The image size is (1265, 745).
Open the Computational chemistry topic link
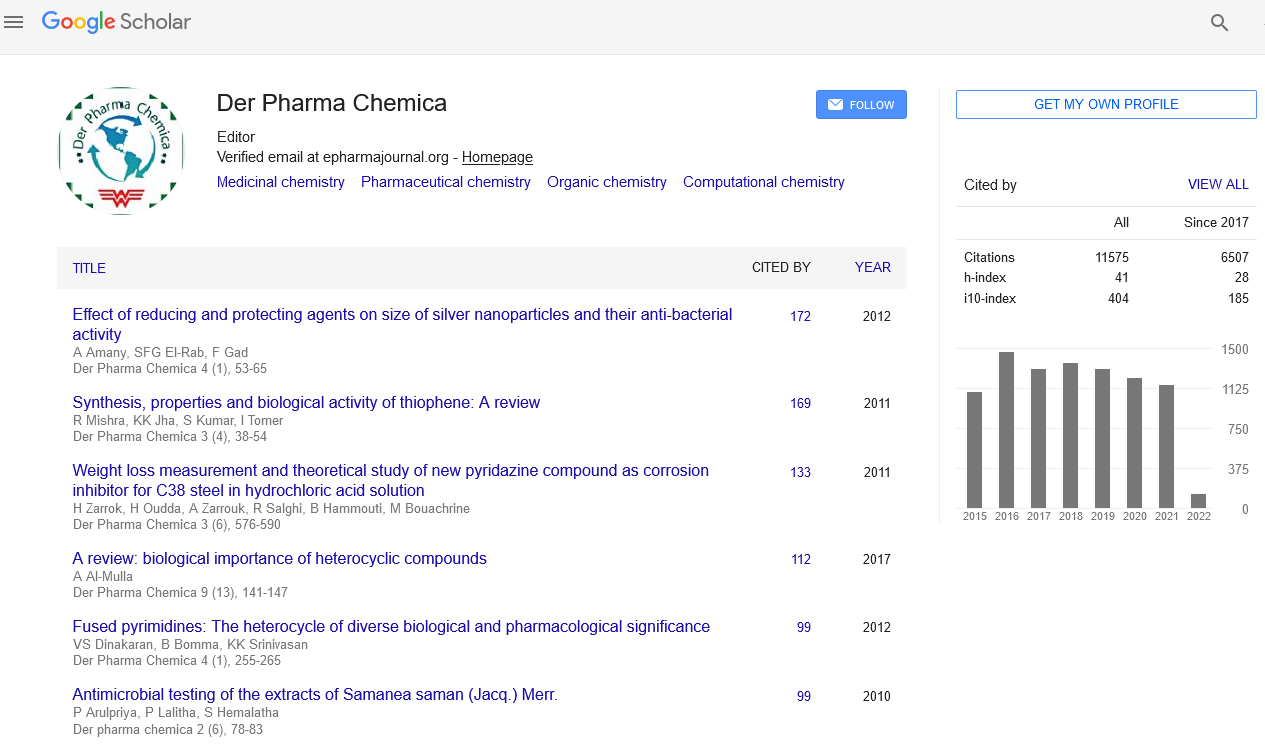tap(764, 182)
